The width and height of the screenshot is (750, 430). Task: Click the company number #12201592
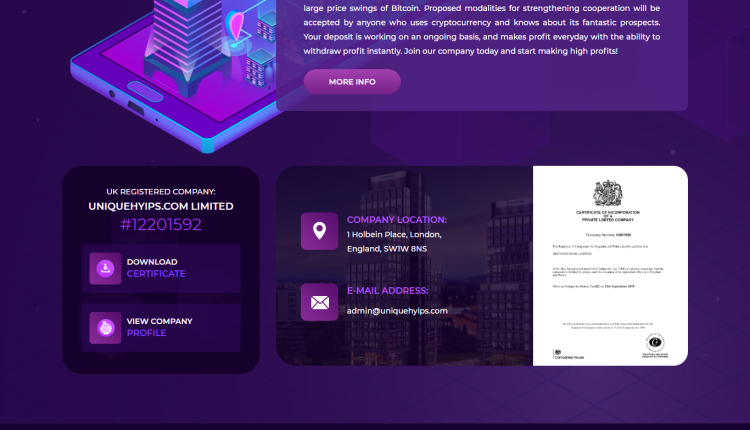pos(161,225)
